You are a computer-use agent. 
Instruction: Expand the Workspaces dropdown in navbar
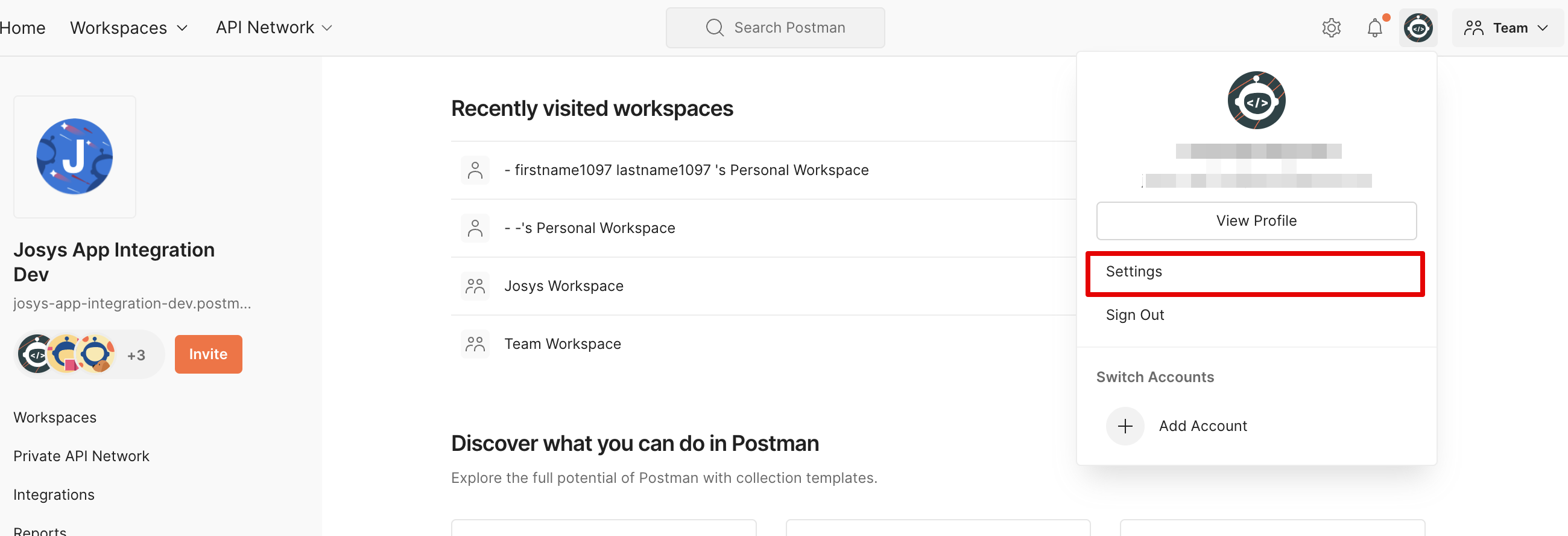click(x=128, y=28)
